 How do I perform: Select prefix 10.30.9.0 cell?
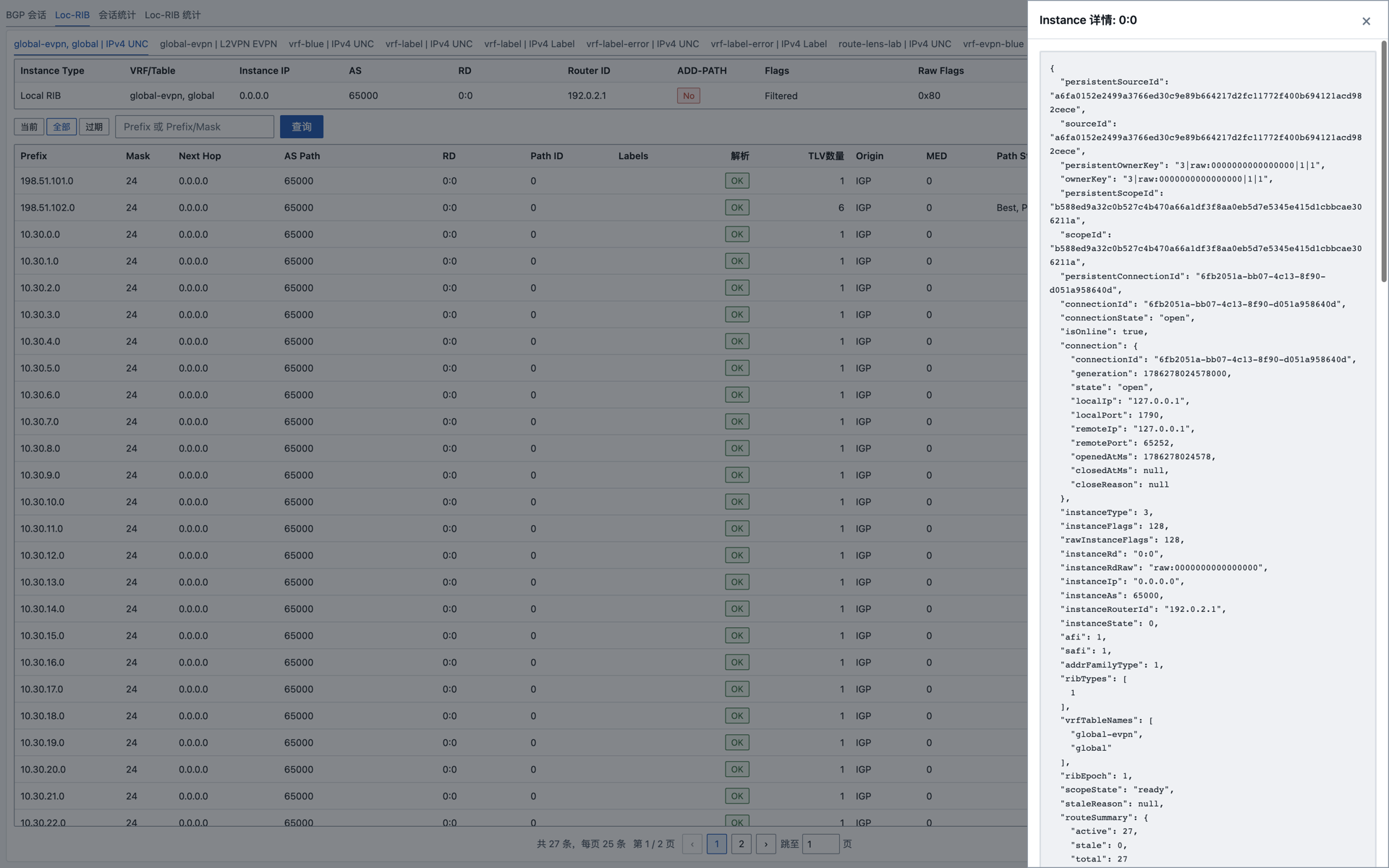point(40,475)
